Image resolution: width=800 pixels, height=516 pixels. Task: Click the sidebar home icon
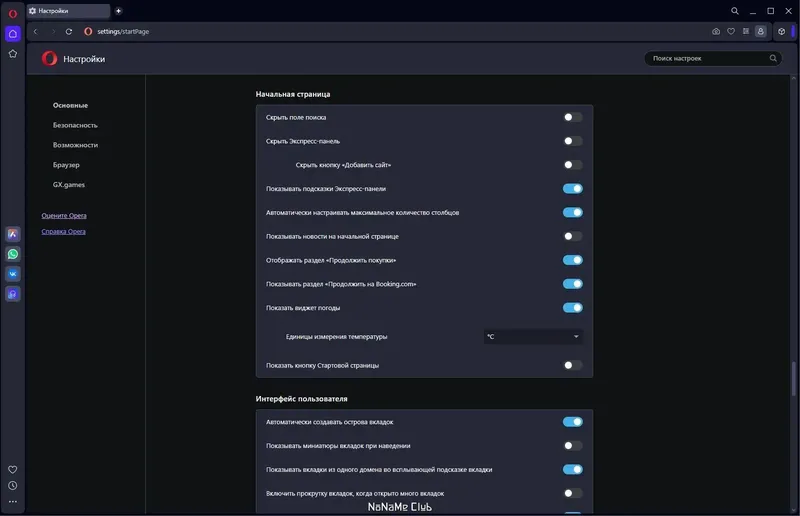[x=13, y=34]
